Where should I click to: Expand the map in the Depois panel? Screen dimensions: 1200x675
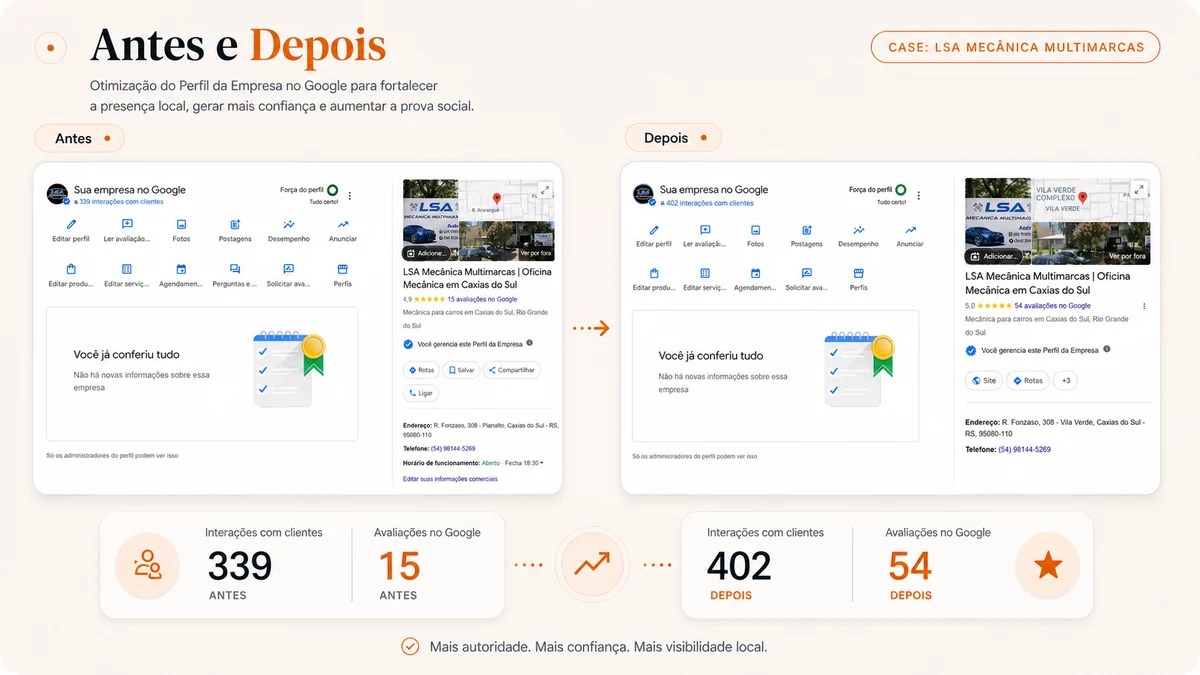pos(1138,189)
